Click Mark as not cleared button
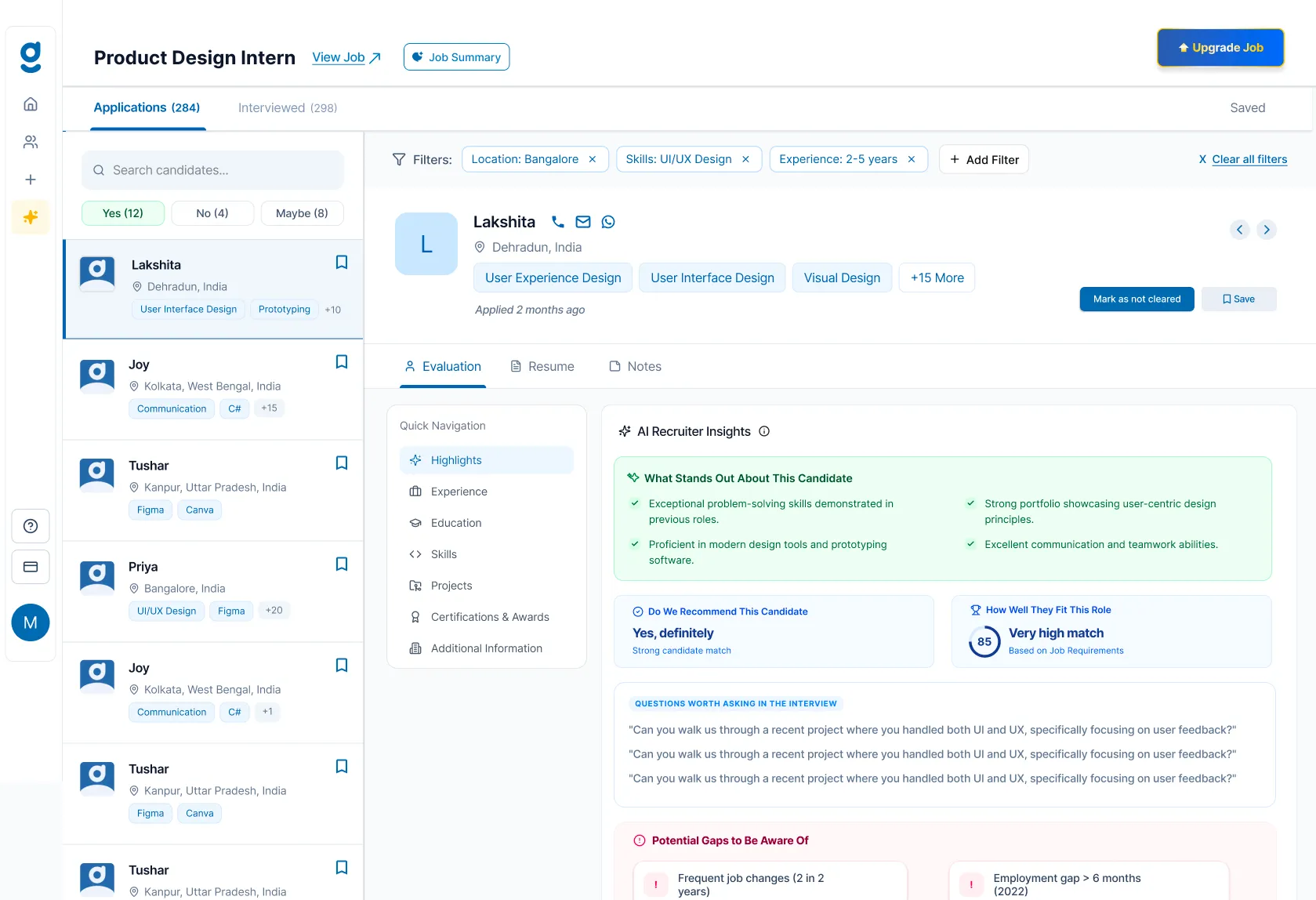The image size is (1316, 900). [1137, 299]
